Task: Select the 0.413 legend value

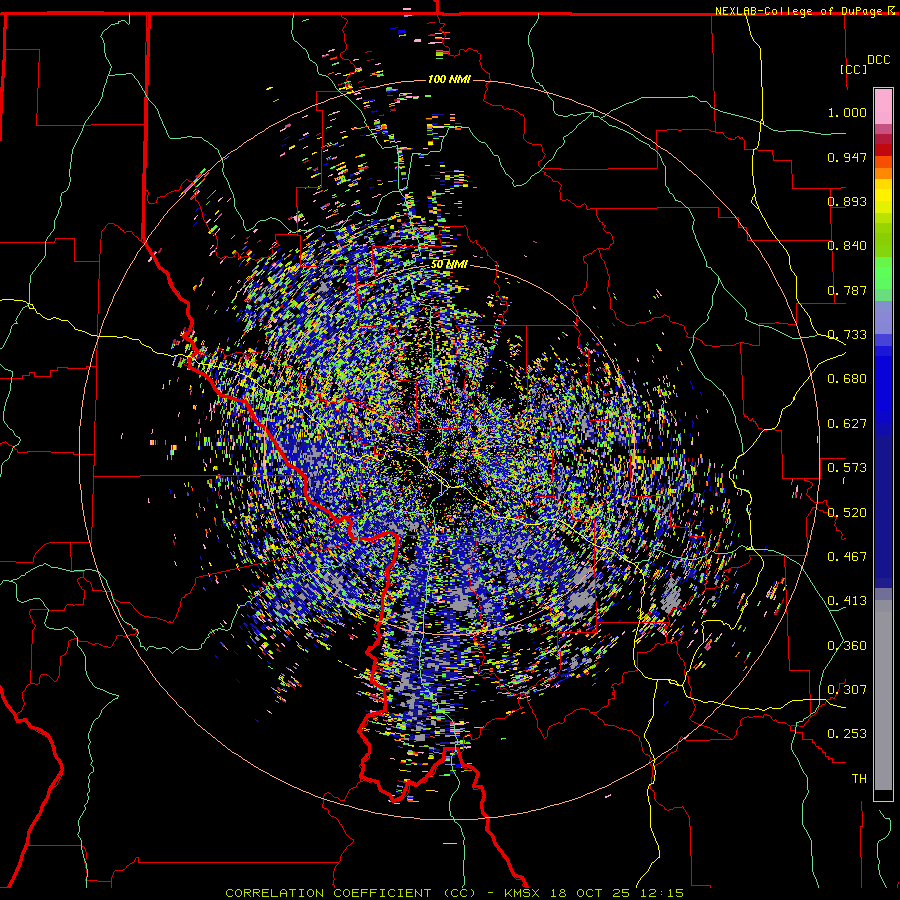Action: (x=847, y=601)
